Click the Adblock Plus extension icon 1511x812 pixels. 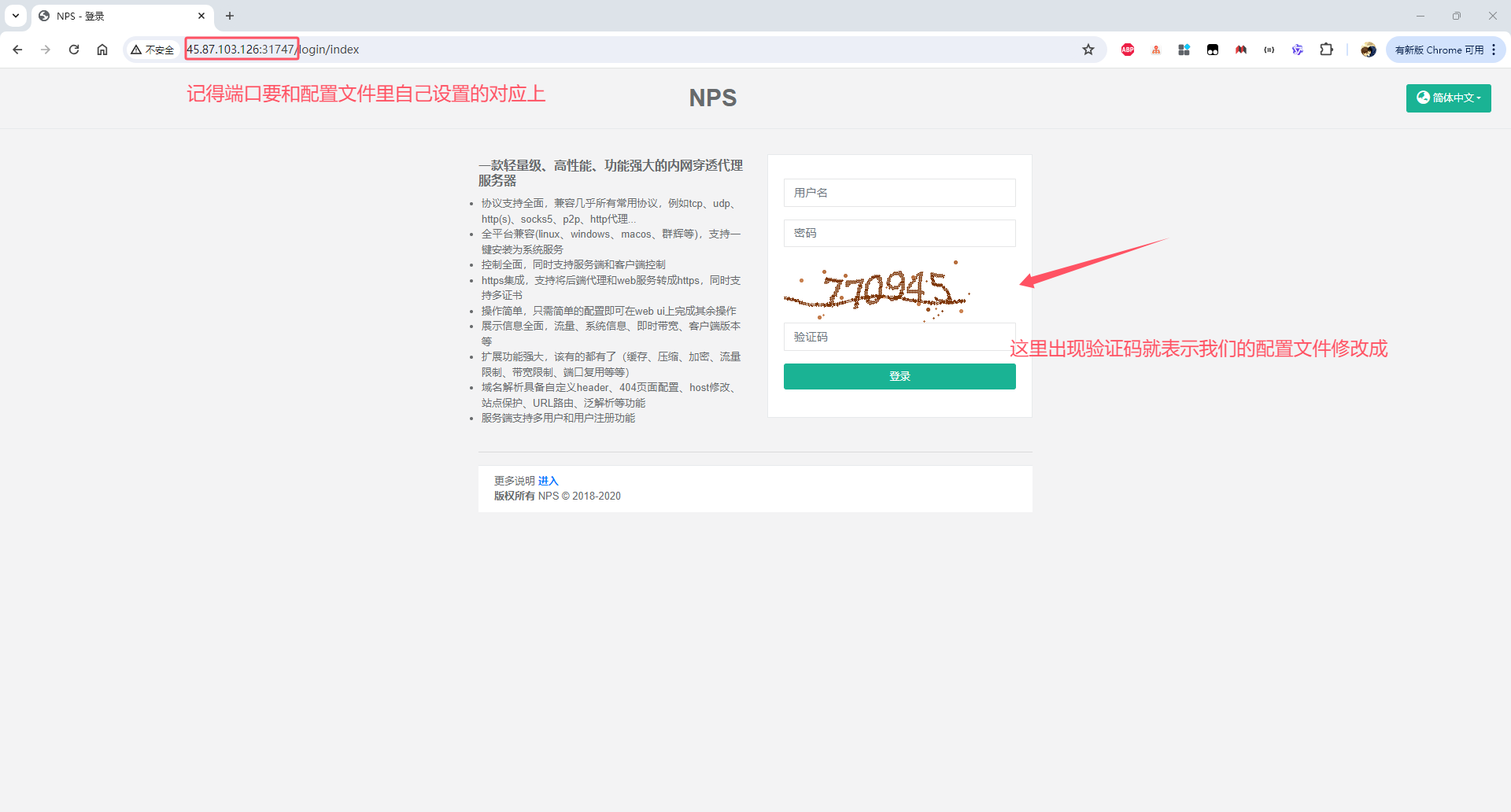coord(1127,50)
